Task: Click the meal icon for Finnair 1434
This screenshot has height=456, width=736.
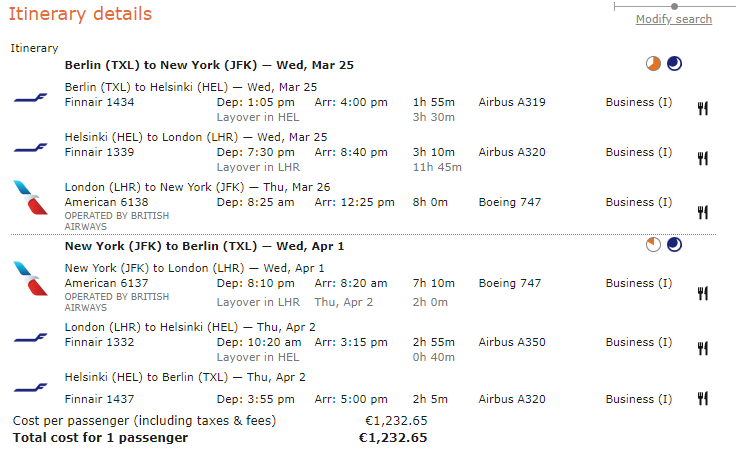Action: 703,108
